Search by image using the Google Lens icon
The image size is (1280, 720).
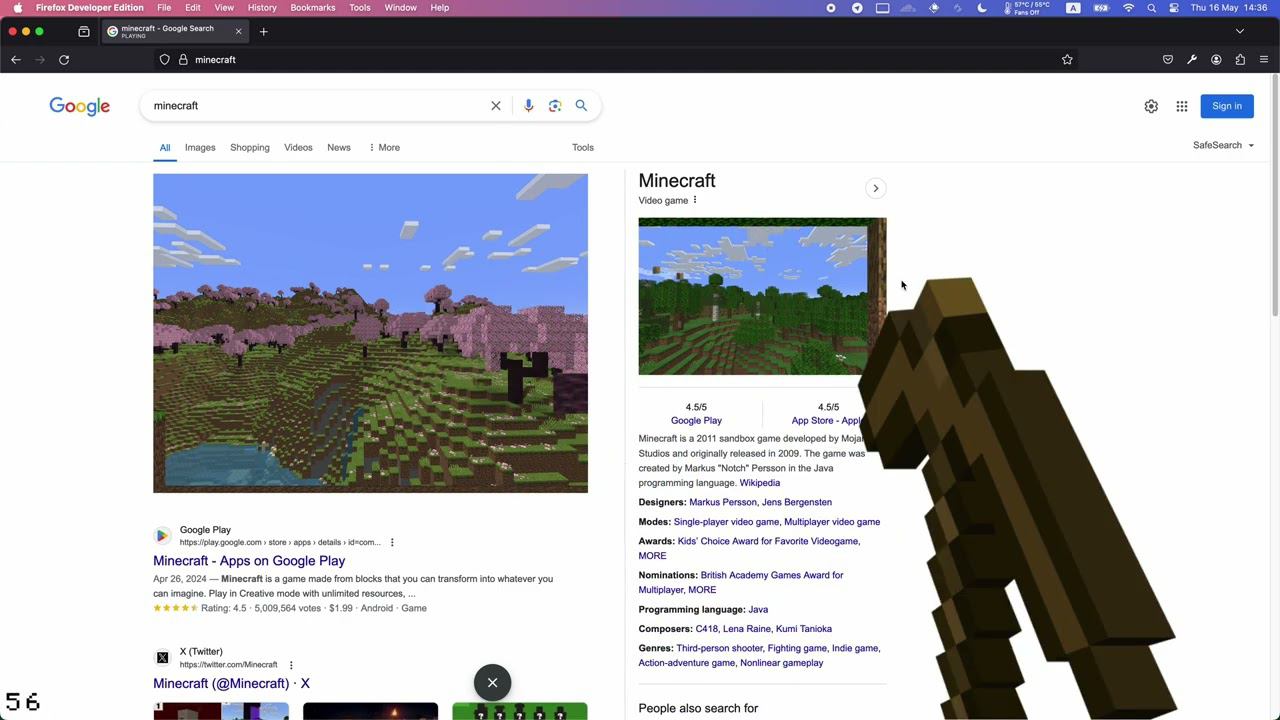[x=555, y=106]
